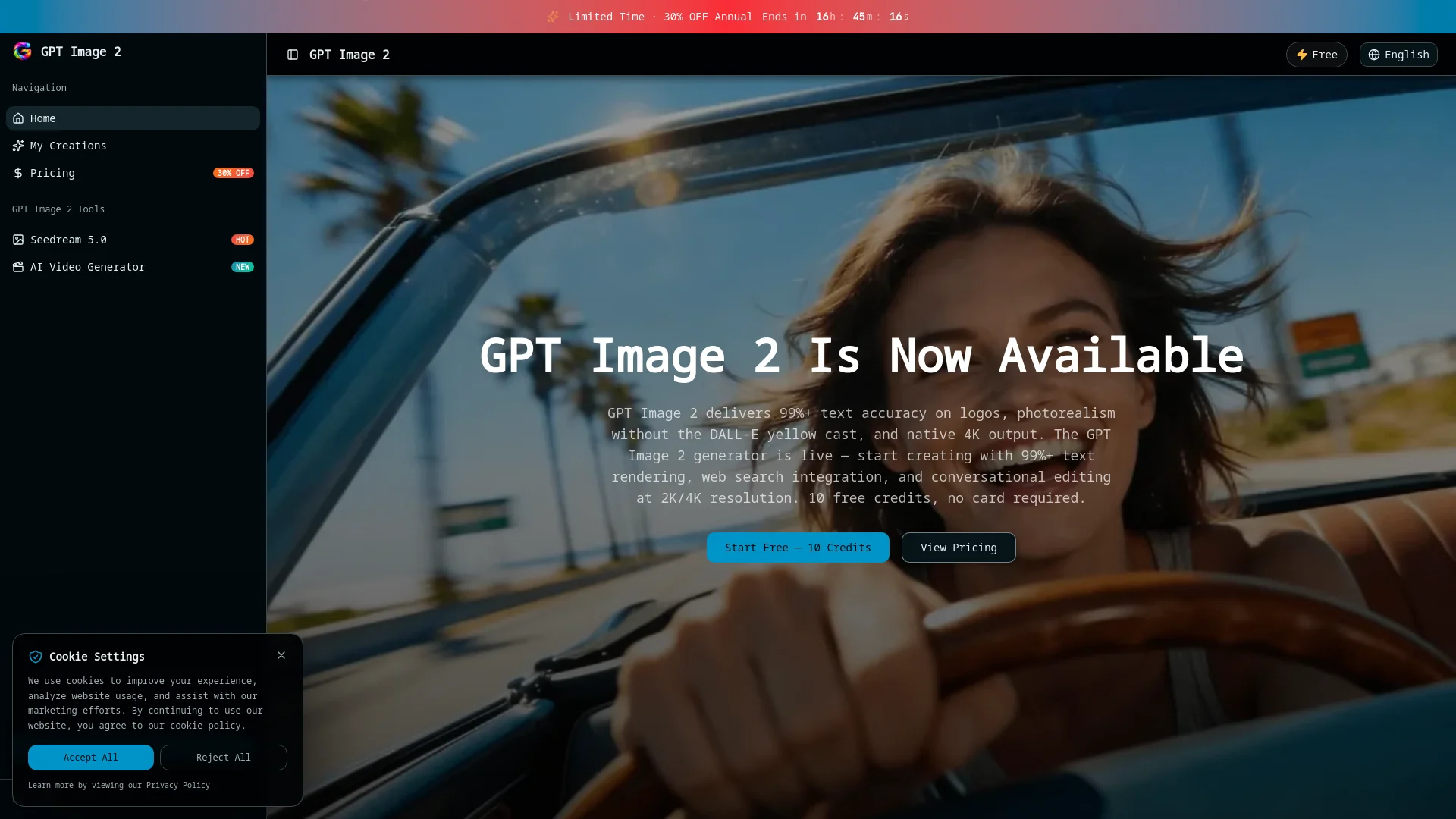Click the HOT badge beside Seedream 5.0

(x=243, y=240)
